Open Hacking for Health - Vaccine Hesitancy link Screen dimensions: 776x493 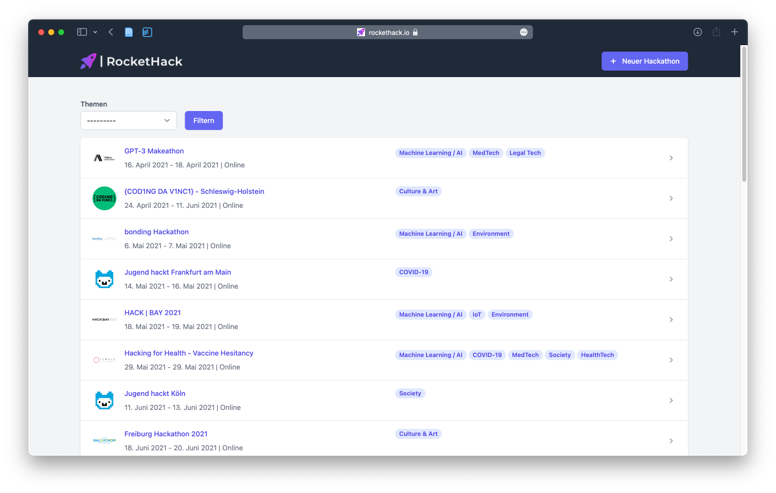coord(189,353)
